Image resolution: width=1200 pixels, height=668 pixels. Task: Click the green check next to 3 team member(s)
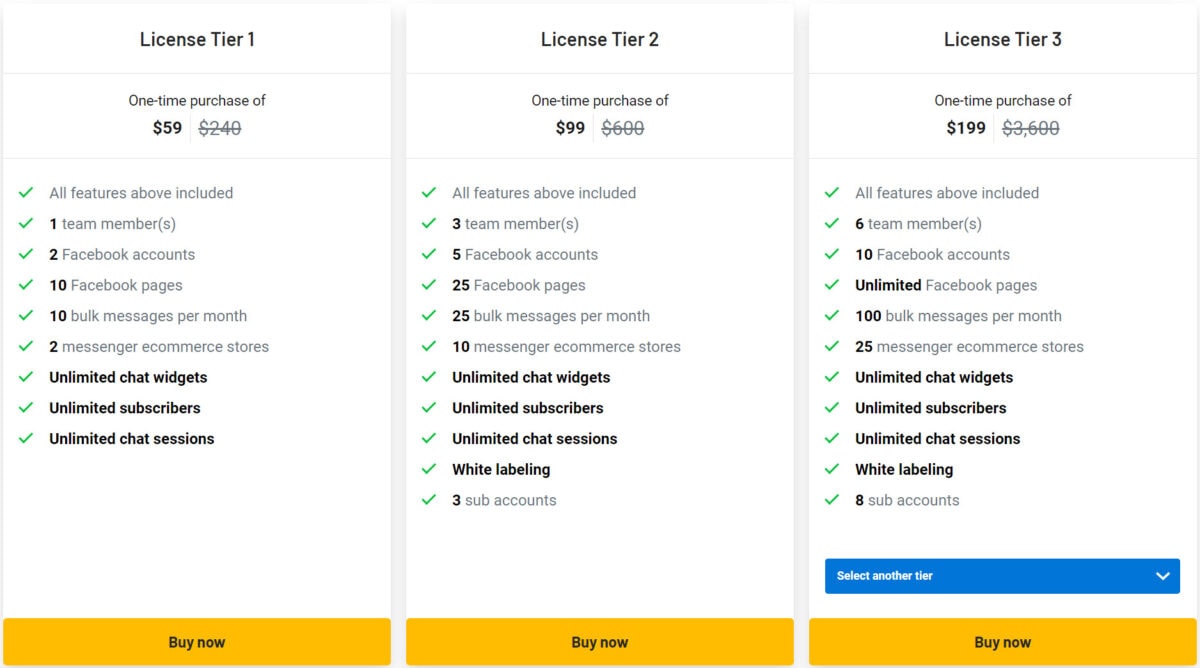click(x=430, y=223)
